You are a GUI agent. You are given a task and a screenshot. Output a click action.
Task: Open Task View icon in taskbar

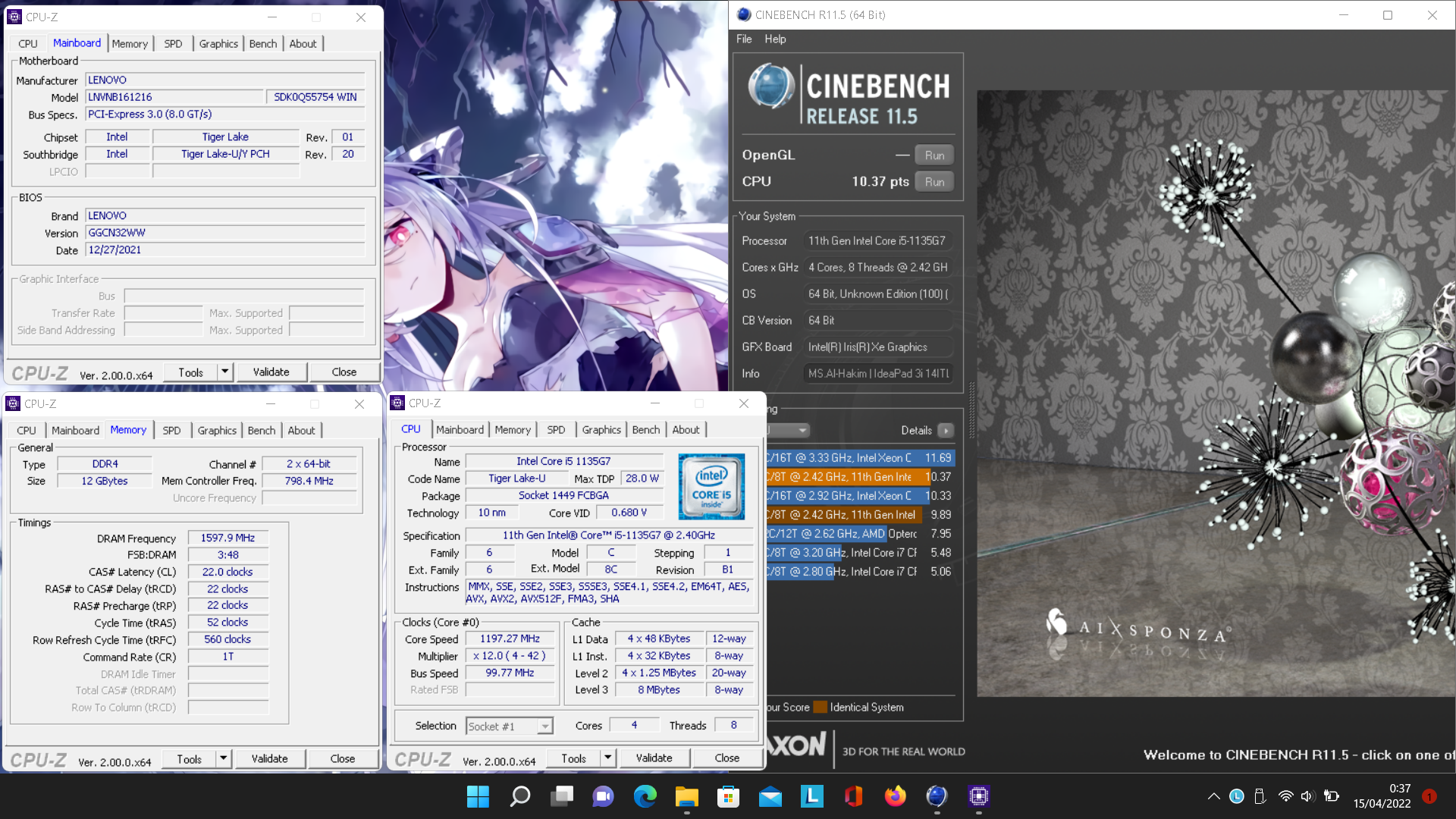(562, 796)
